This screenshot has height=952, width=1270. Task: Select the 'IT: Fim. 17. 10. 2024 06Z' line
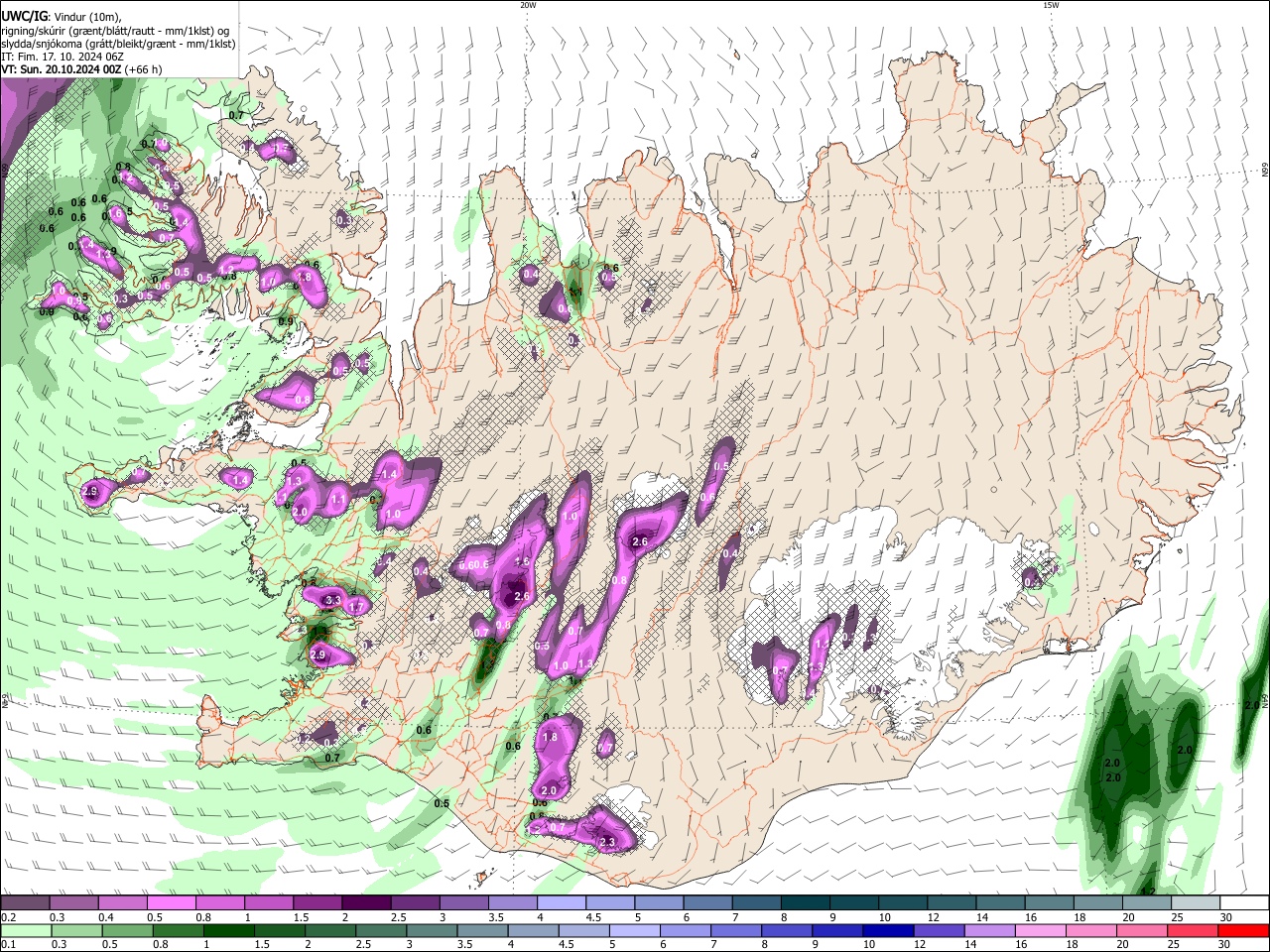coord(63,57)
